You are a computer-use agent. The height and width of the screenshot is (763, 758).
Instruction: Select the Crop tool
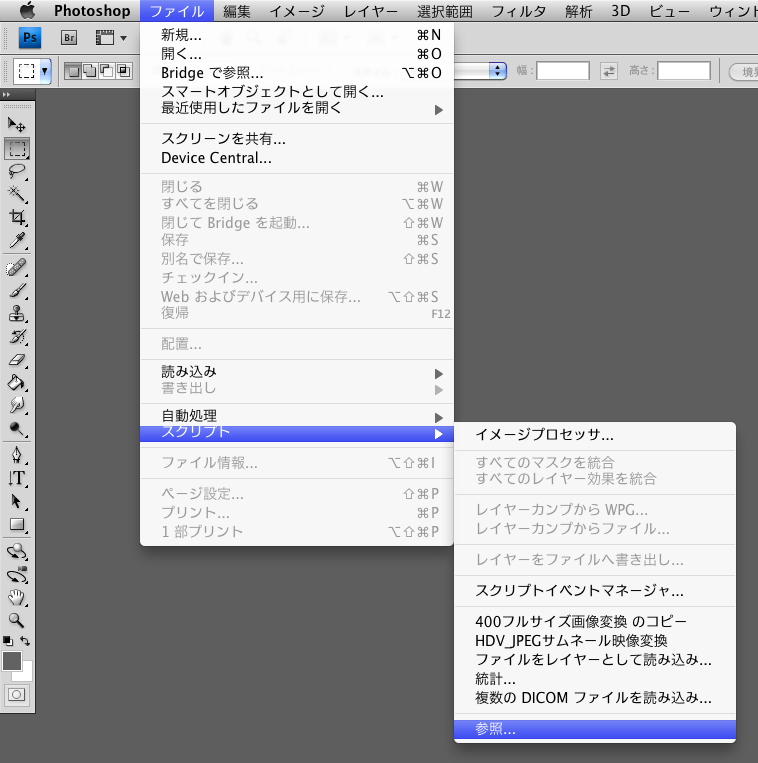(17, 217)
